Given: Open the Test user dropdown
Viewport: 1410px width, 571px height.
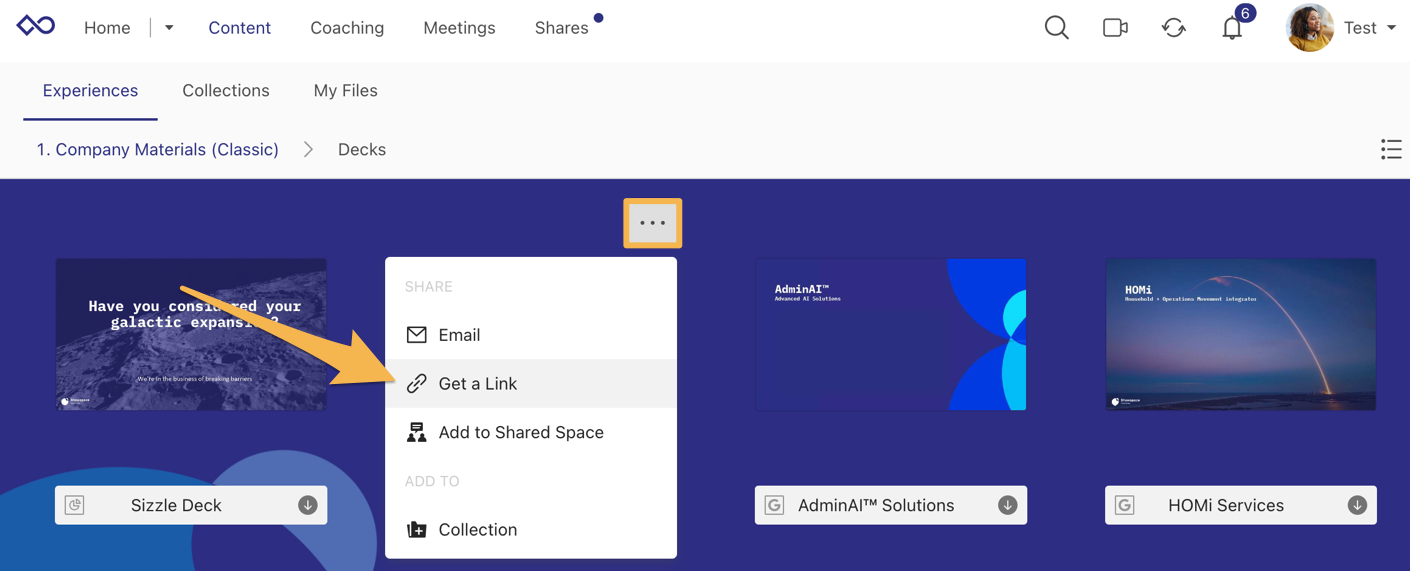Looking at the screenshot, I should point(1370,28).
